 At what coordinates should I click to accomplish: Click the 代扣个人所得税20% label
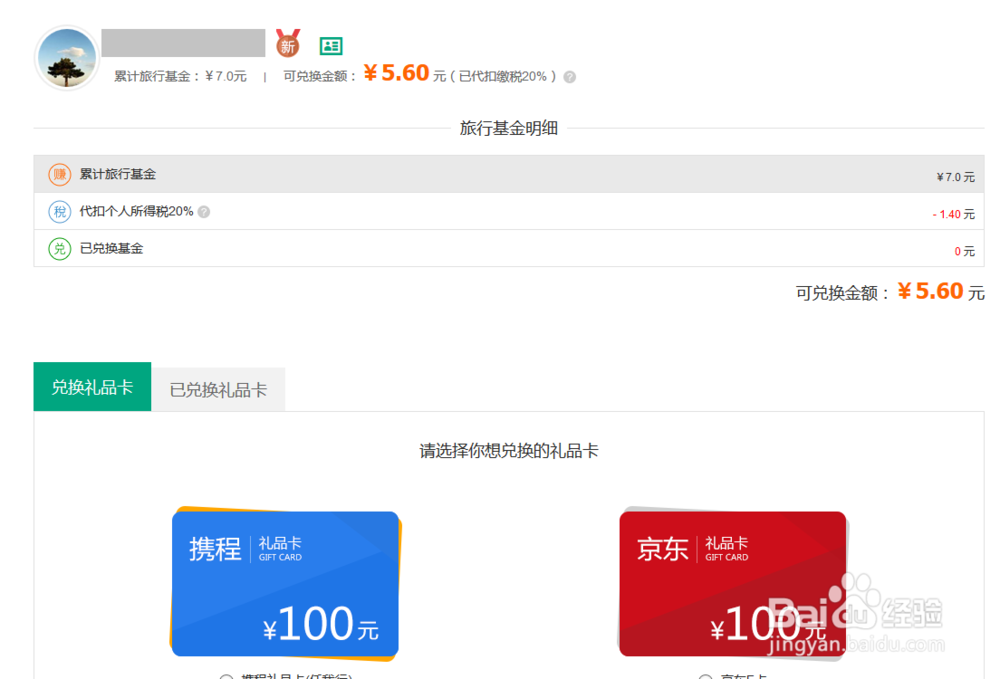click(x=136, y=212)
